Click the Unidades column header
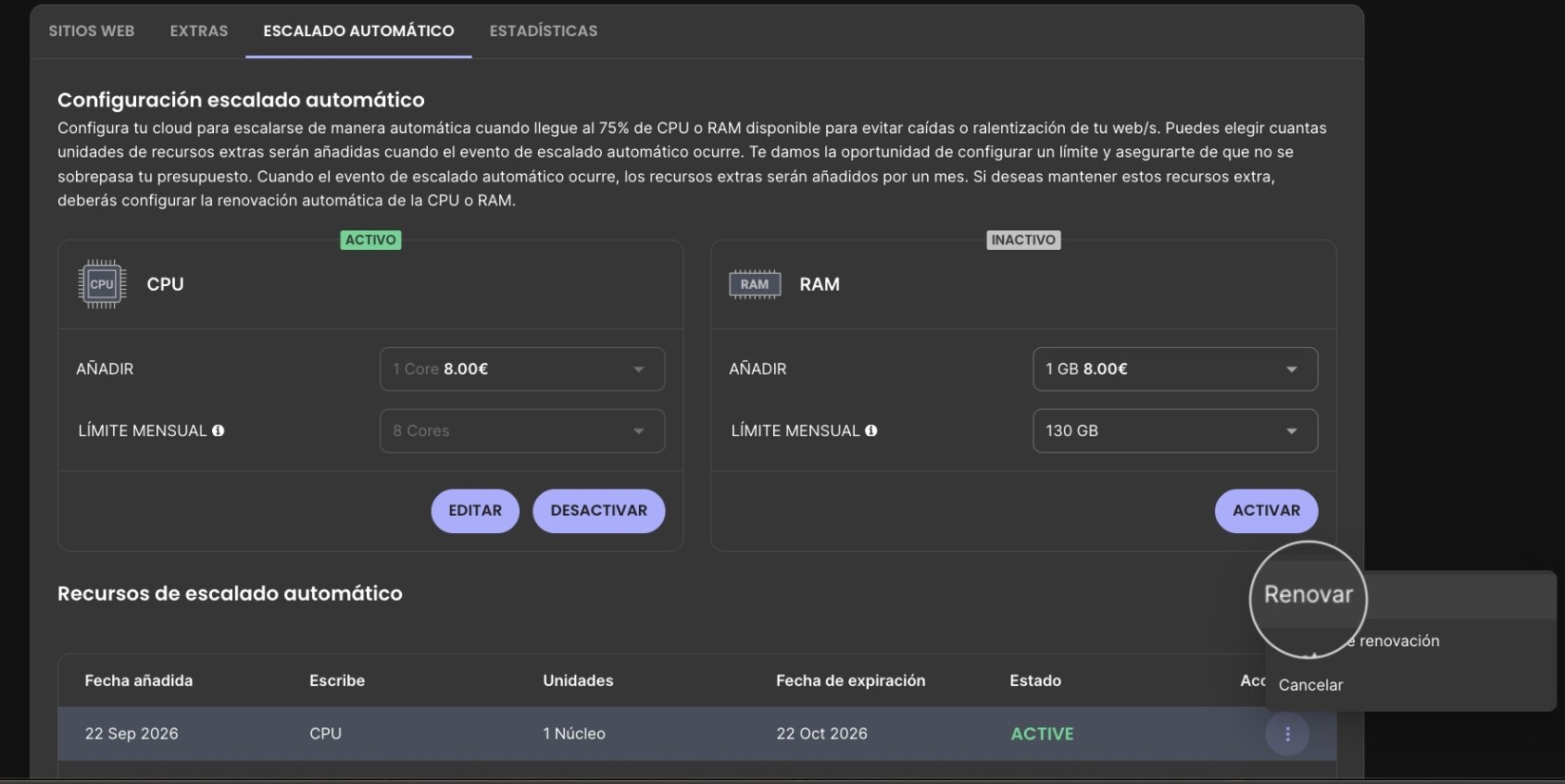This screenshot has height=784, width=1565. (578, 680)
